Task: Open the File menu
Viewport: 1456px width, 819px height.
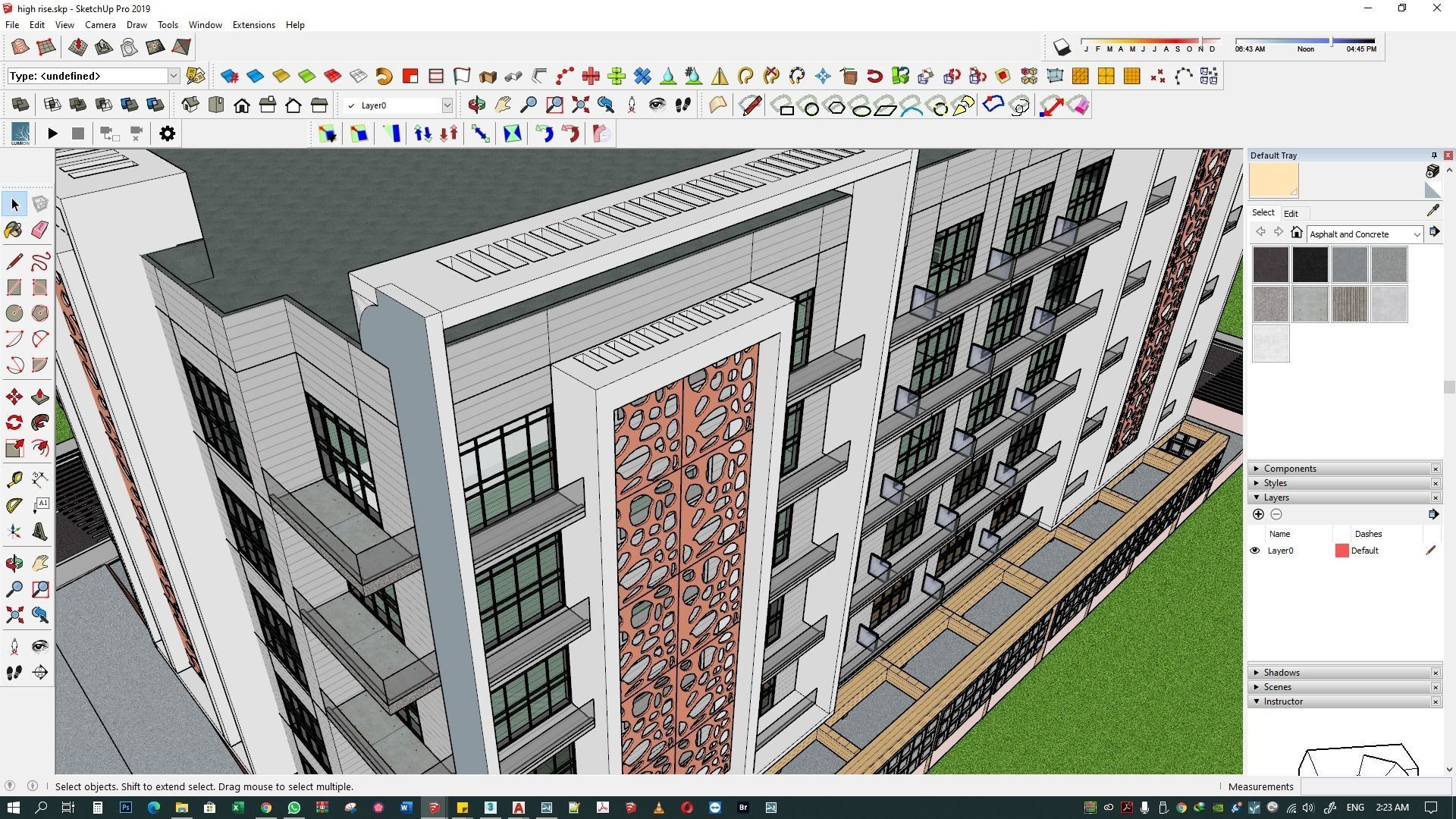Action: (12, 25)
